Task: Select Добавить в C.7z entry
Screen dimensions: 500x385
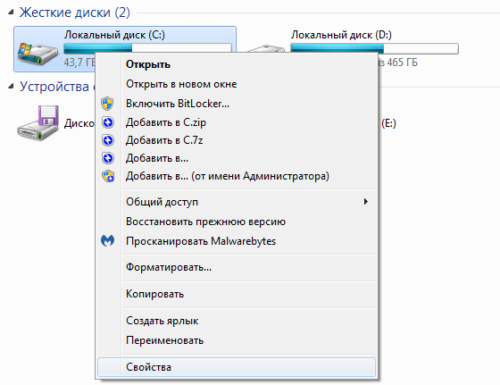Action: (x=237, y=140)
